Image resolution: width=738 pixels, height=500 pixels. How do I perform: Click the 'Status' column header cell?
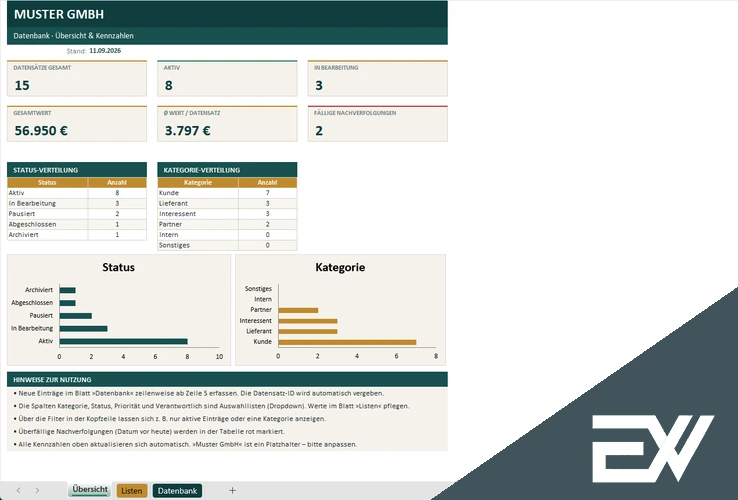pyautogui.click(x=47, y=182)
